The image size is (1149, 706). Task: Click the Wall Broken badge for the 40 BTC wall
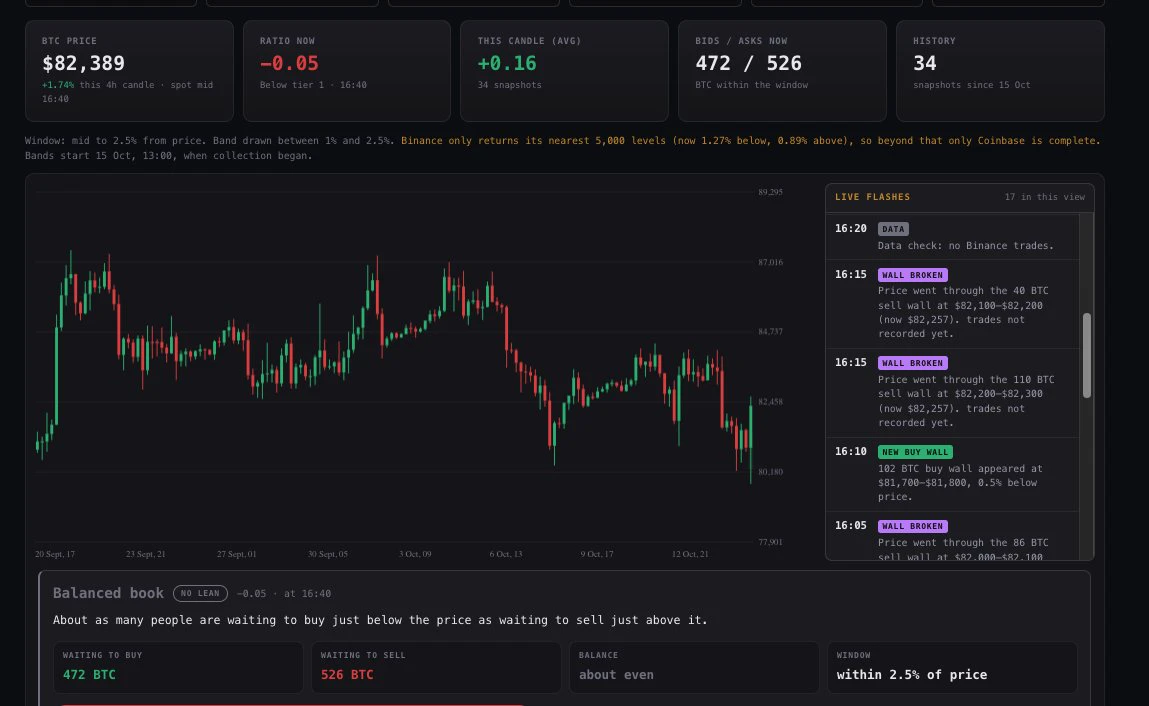coord(912,275)
